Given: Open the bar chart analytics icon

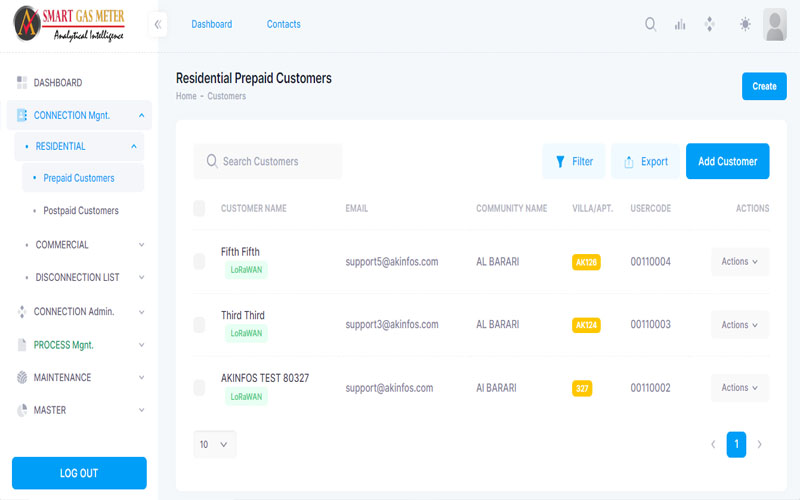Looking at the screenshot, I should tap(680, 24).
